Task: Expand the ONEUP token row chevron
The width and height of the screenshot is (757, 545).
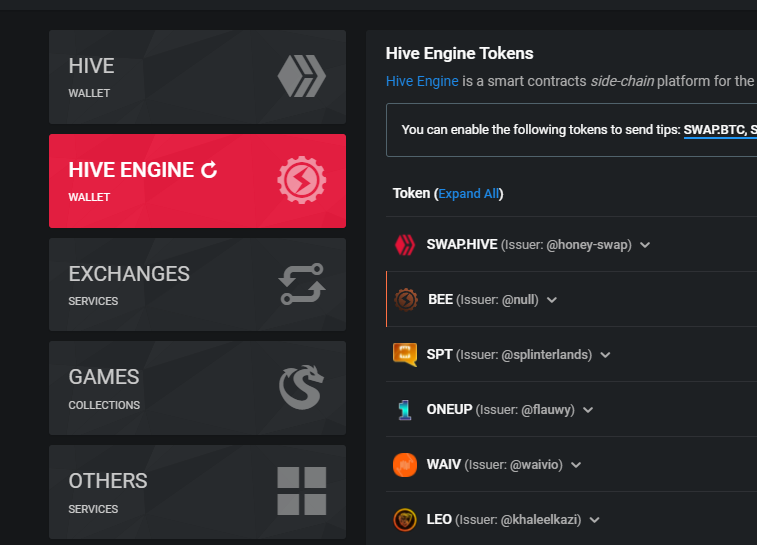Action: point(588,410)
